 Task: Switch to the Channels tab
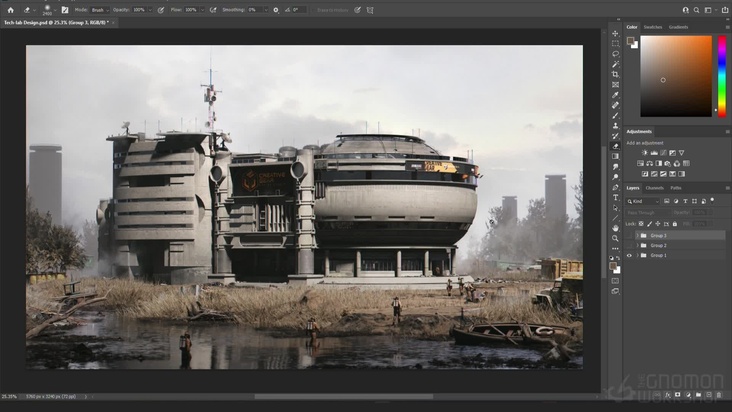(x=654, y=188)
